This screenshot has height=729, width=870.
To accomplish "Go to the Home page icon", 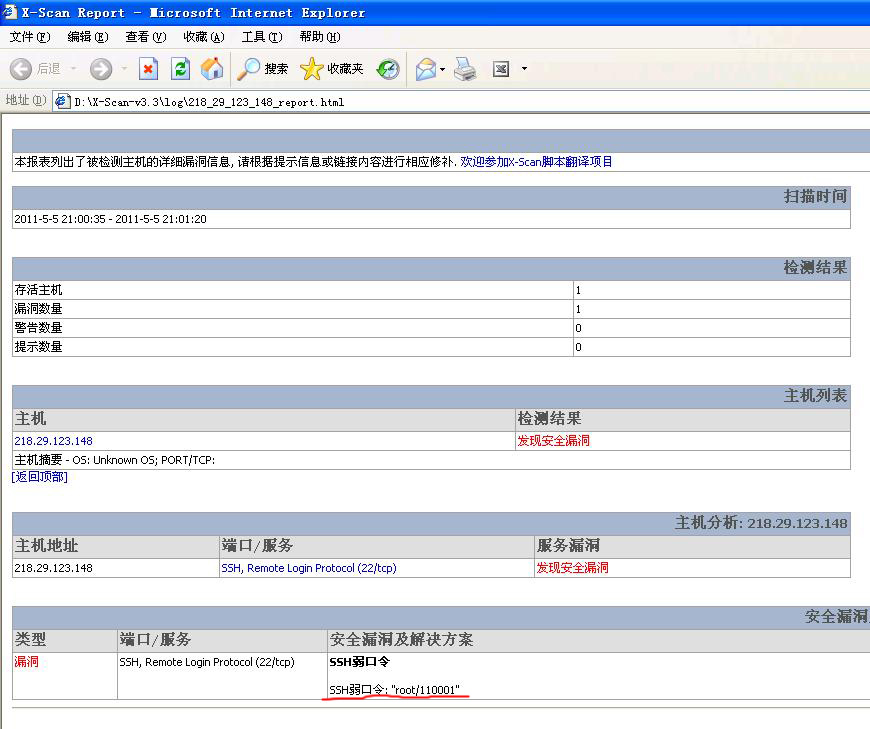I will point(212,68).
